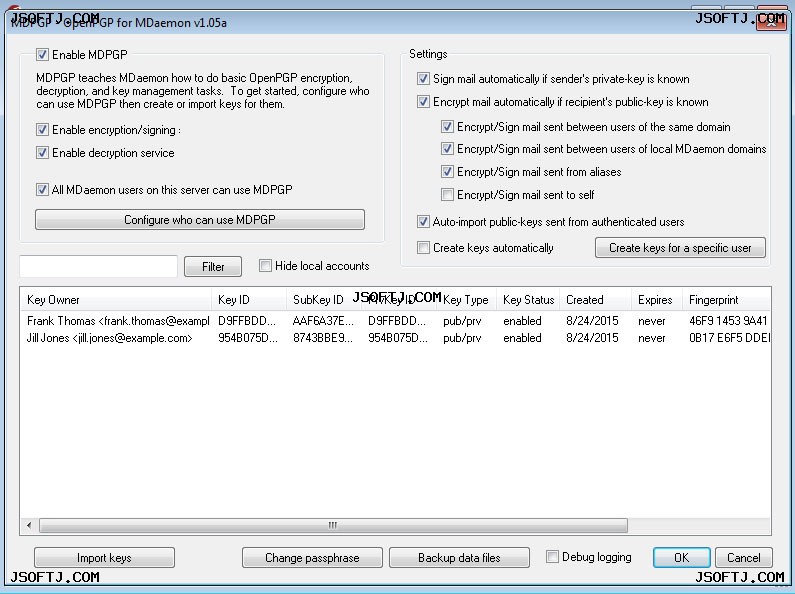Click Change passphrase button
This screenshot has width=795, height=594.
pos(312,558)
